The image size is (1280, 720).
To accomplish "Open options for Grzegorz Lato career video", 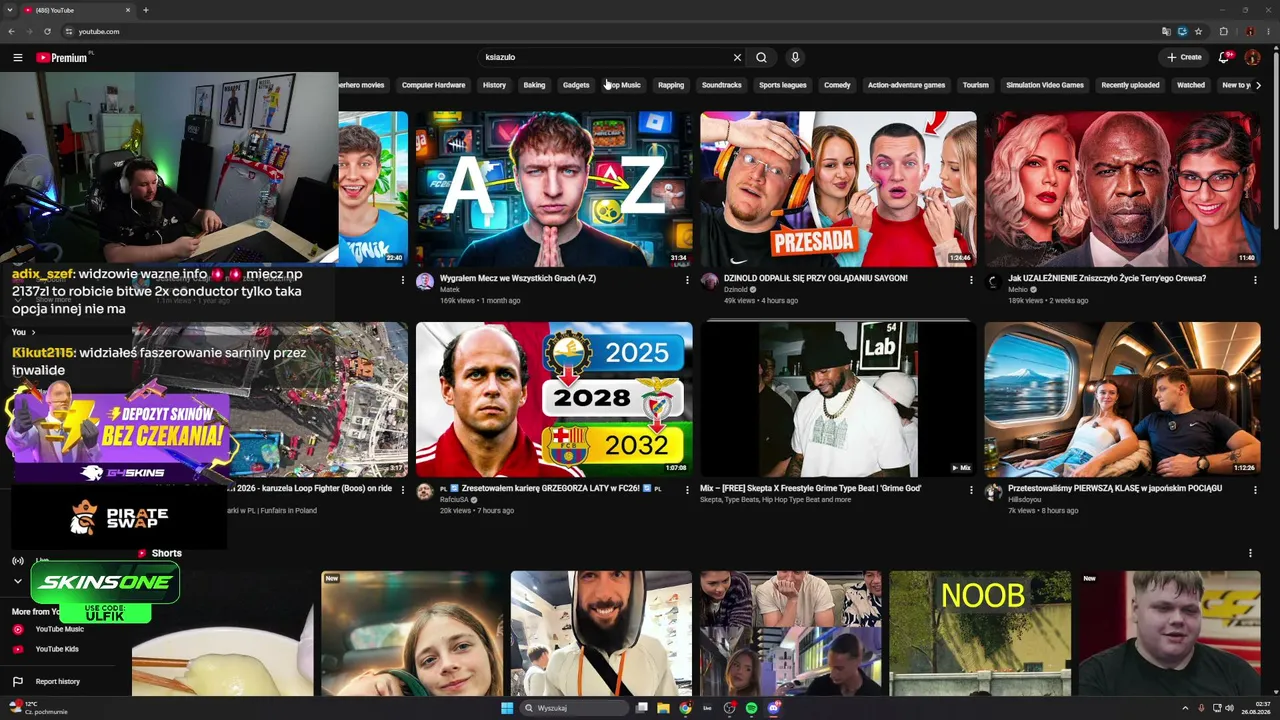I will [x=687, y=490].
